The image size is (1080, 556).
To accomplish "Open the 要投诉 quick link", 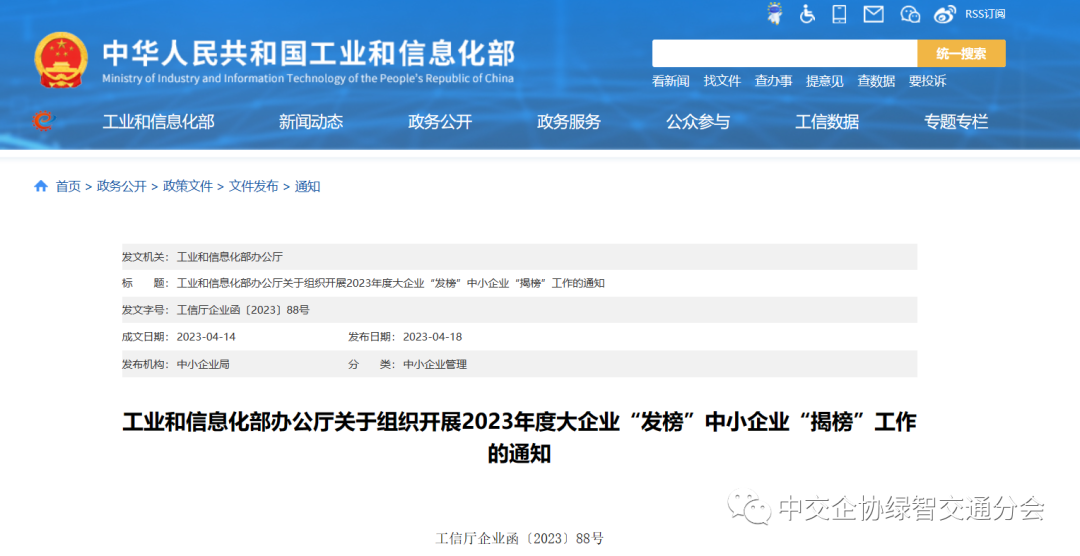I will (x=927, y=81).
